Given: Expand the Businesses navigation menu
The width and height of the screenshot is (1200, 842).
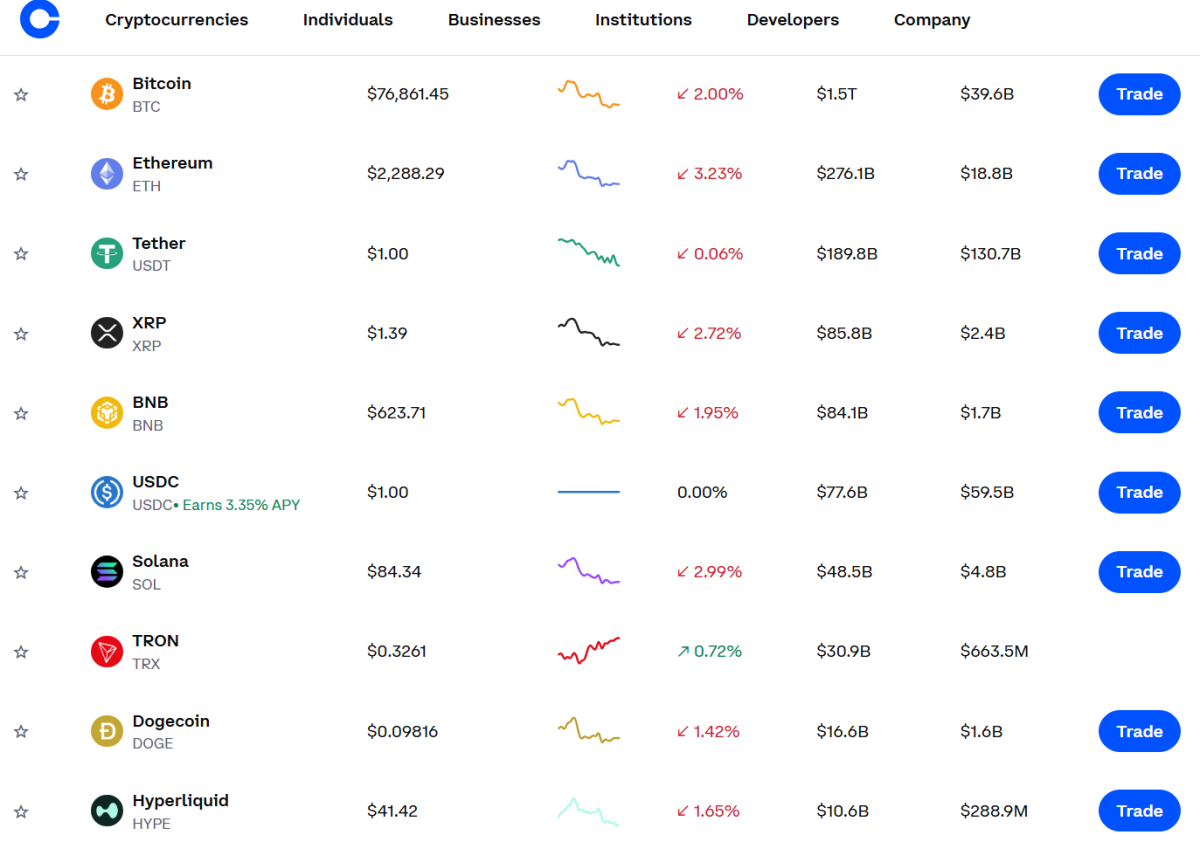Looking at the screenshot, I should tap(494, 20).
